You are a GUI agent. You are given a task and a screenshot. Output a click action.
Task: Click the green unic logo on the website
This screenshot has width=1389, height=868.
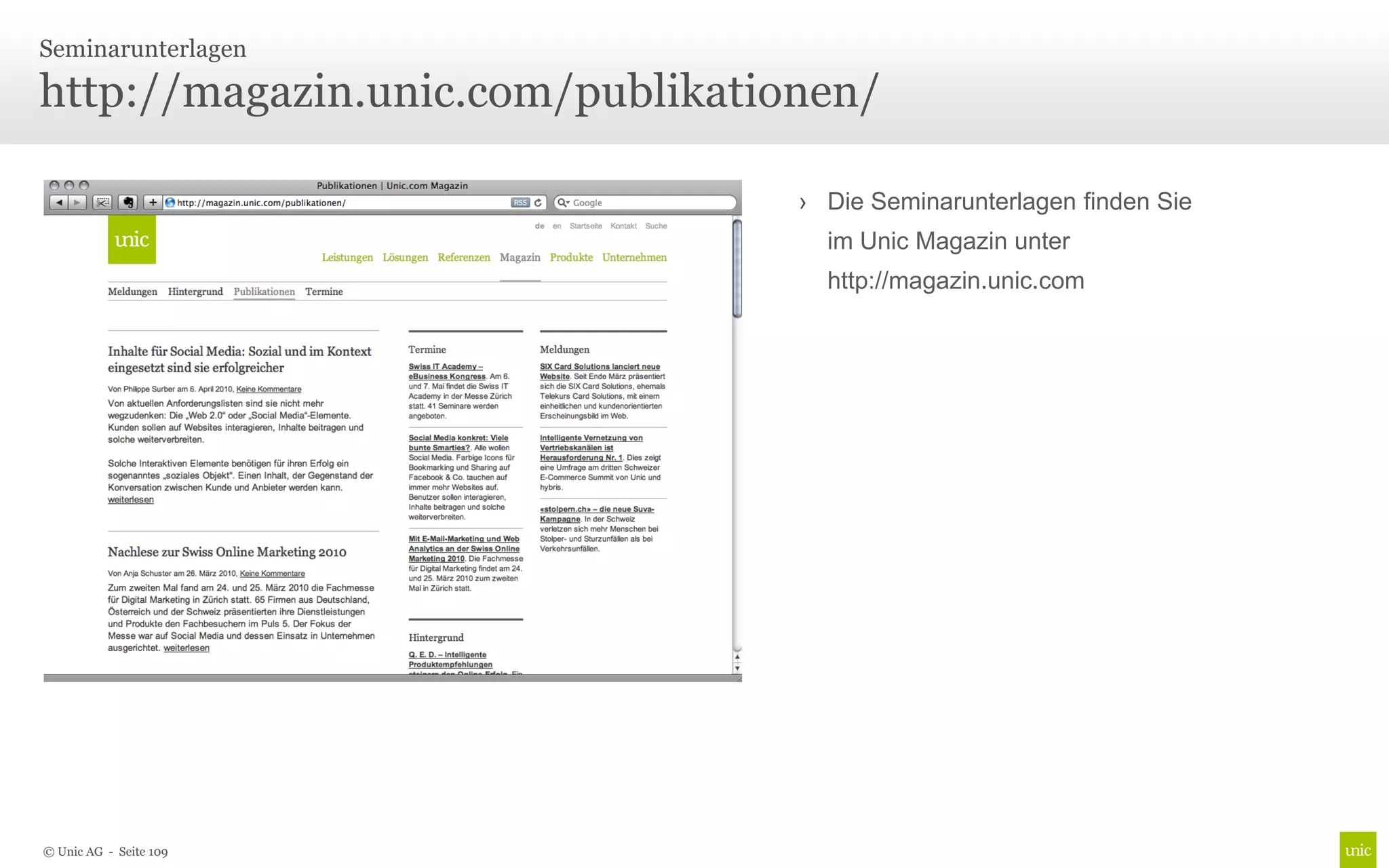(x=132, y=239)
